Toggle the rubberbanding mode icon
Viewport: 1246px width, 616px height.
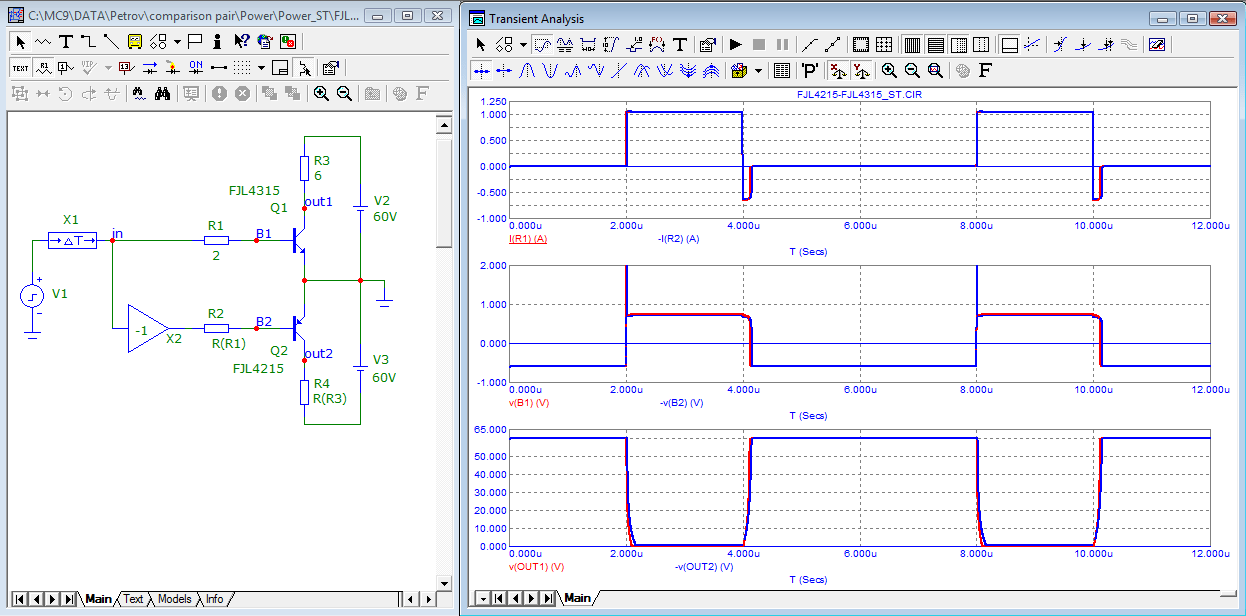click(x=305, y=67)
